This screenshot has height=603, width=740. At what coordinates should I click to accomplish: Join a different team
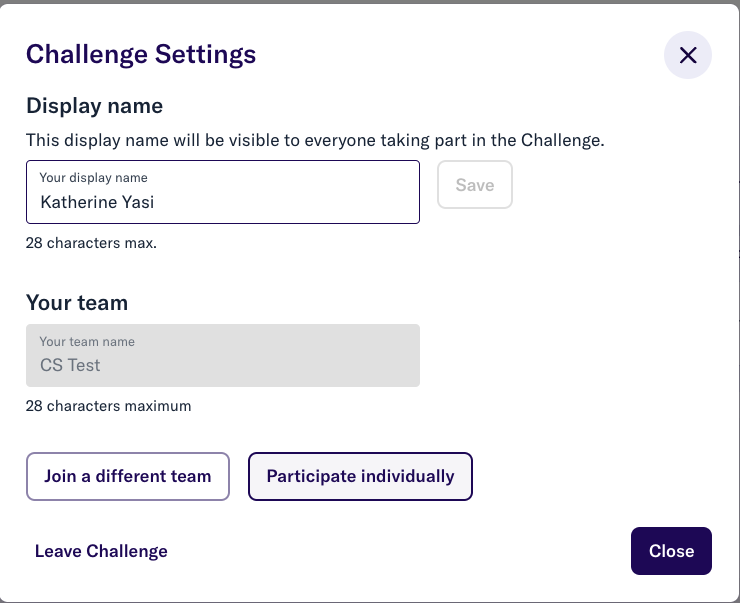(x=128, y=477)
